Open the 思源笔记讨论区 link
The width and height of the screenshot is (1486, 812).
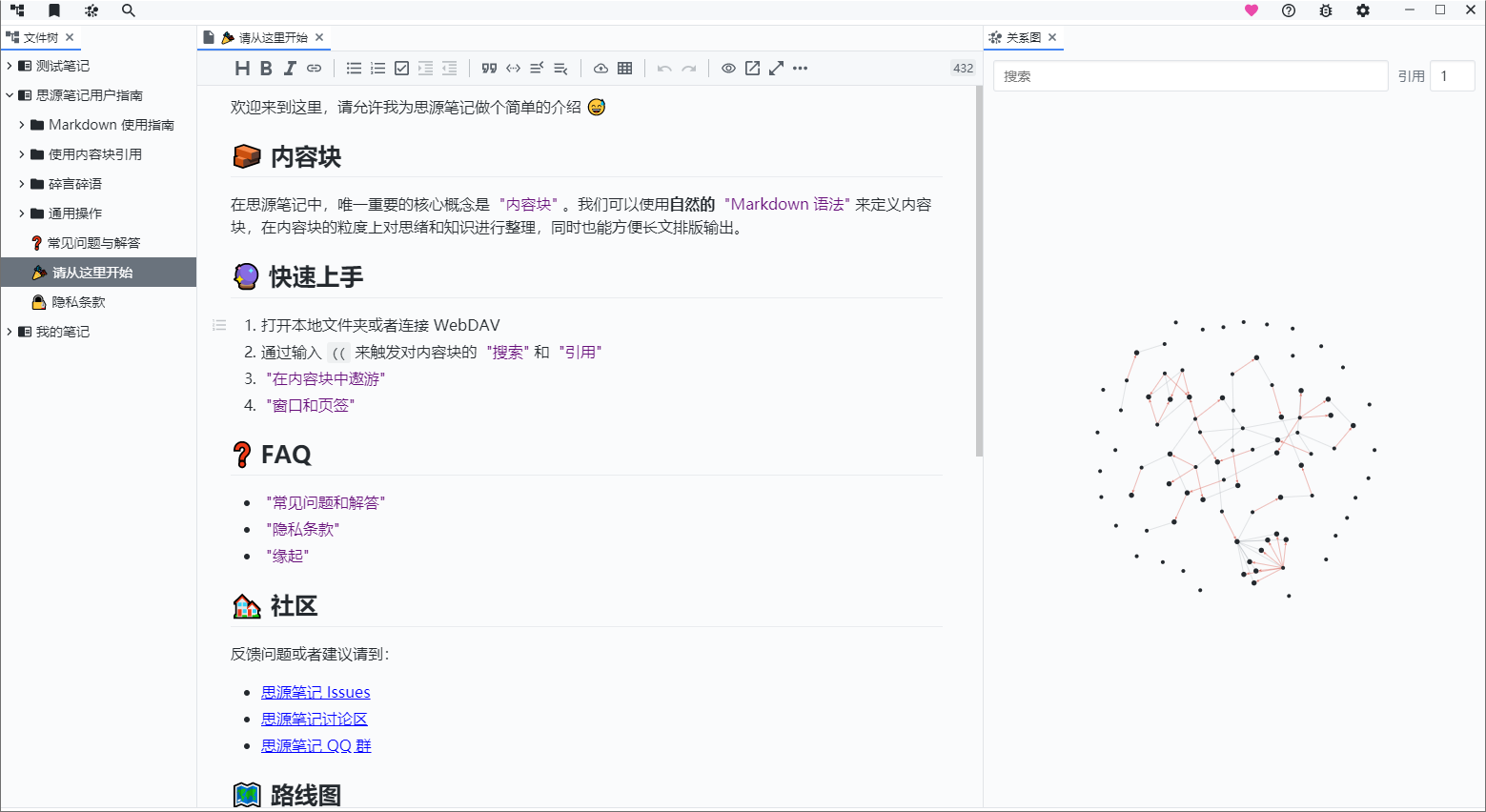pyautogui.click(x=314, y=720)
